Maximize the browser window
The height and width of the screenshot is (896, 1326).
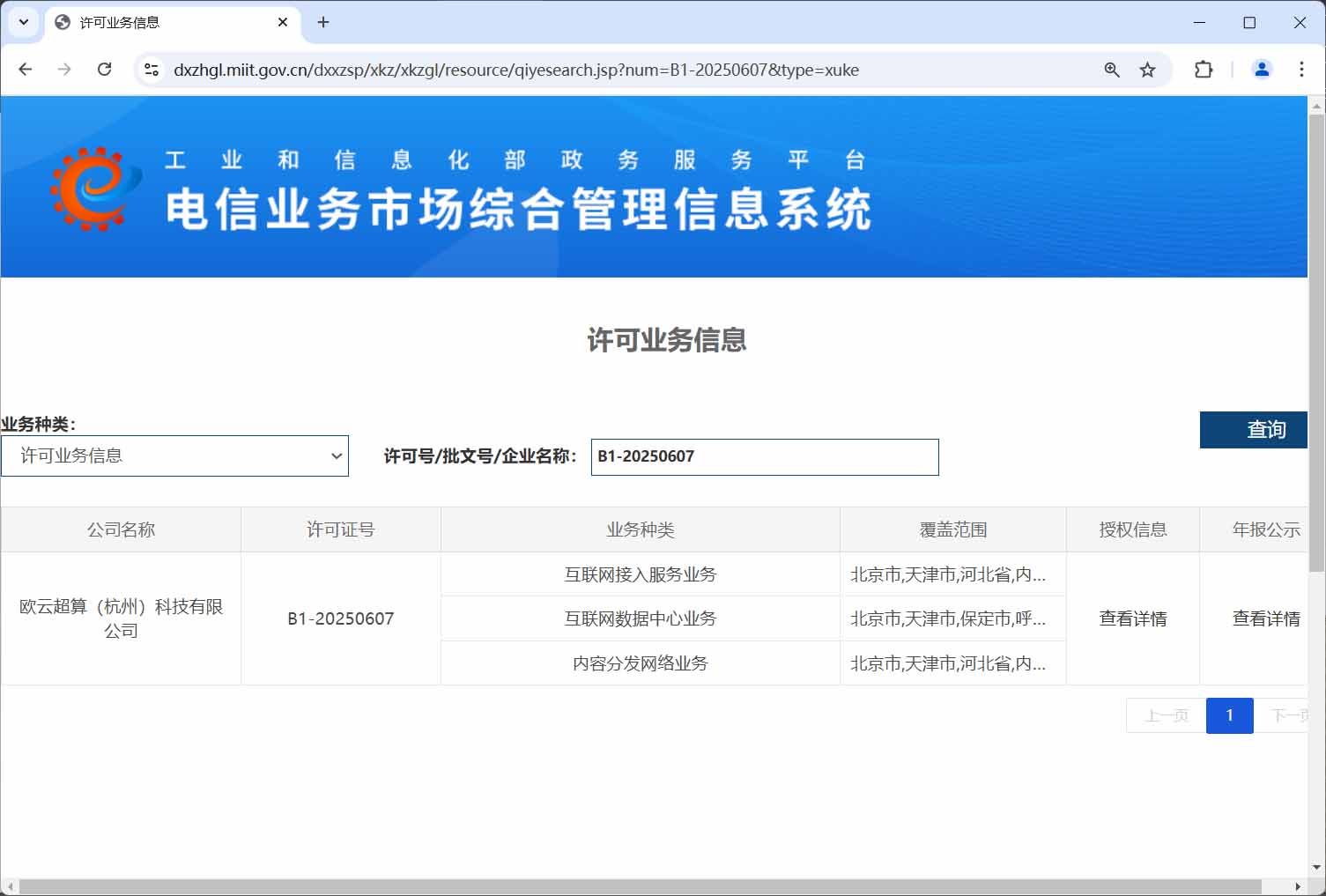point(1249,22)
